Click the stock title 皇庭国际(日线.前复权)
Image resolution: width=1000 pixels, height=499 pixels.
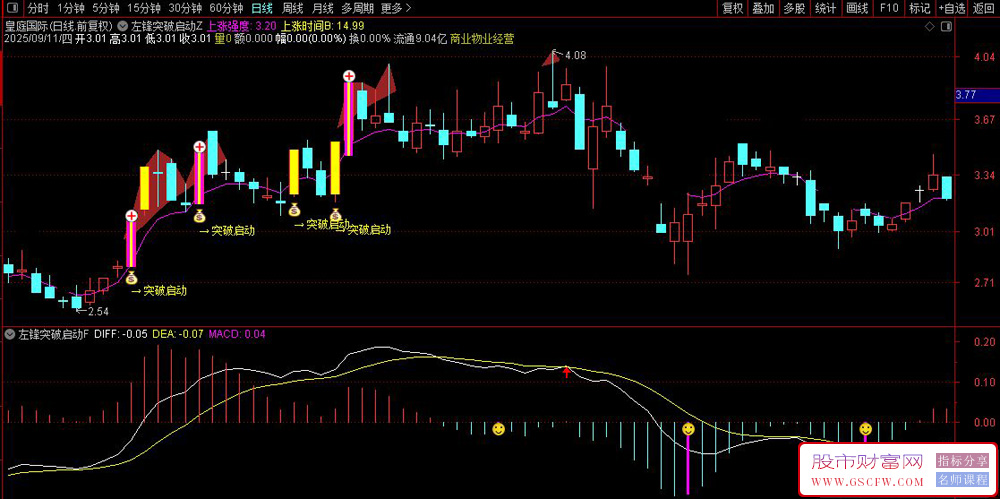click(59, 27)
